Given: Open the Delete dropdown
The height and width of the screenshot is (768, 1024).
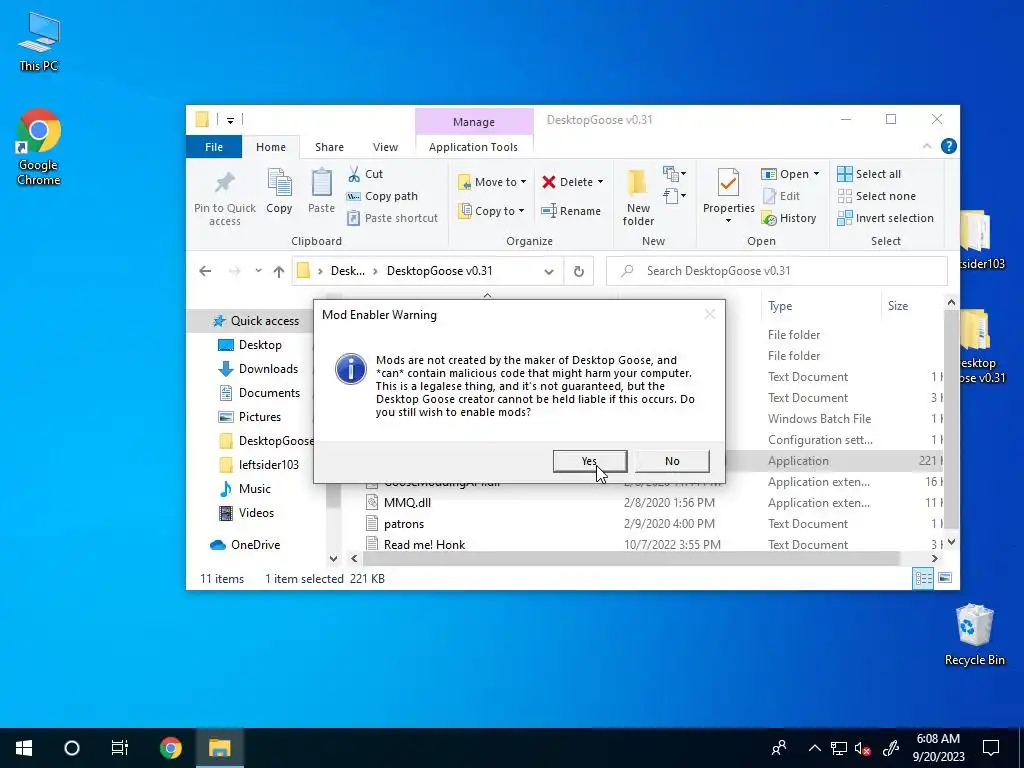Looking at the screenshot, I should [x=573, y=182].
